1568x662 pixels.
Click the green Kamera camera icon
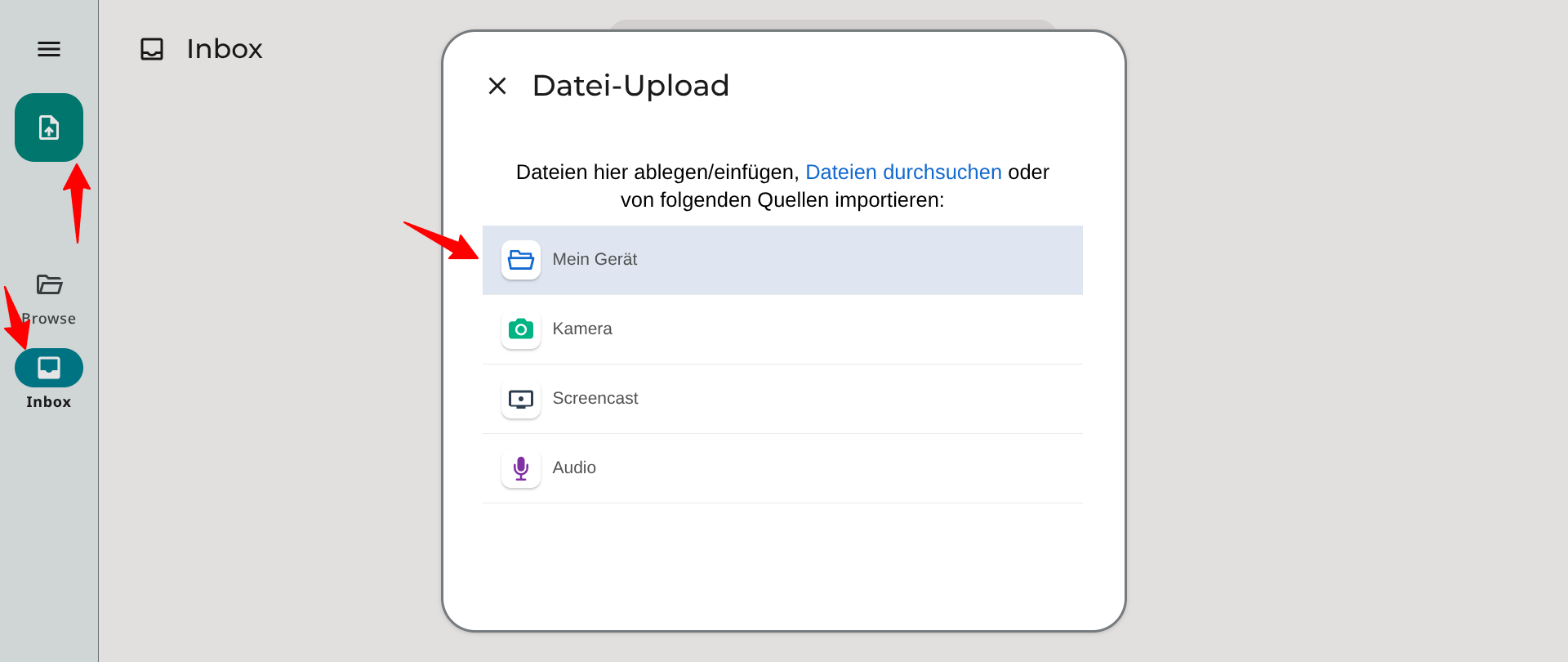coord(520,329)
